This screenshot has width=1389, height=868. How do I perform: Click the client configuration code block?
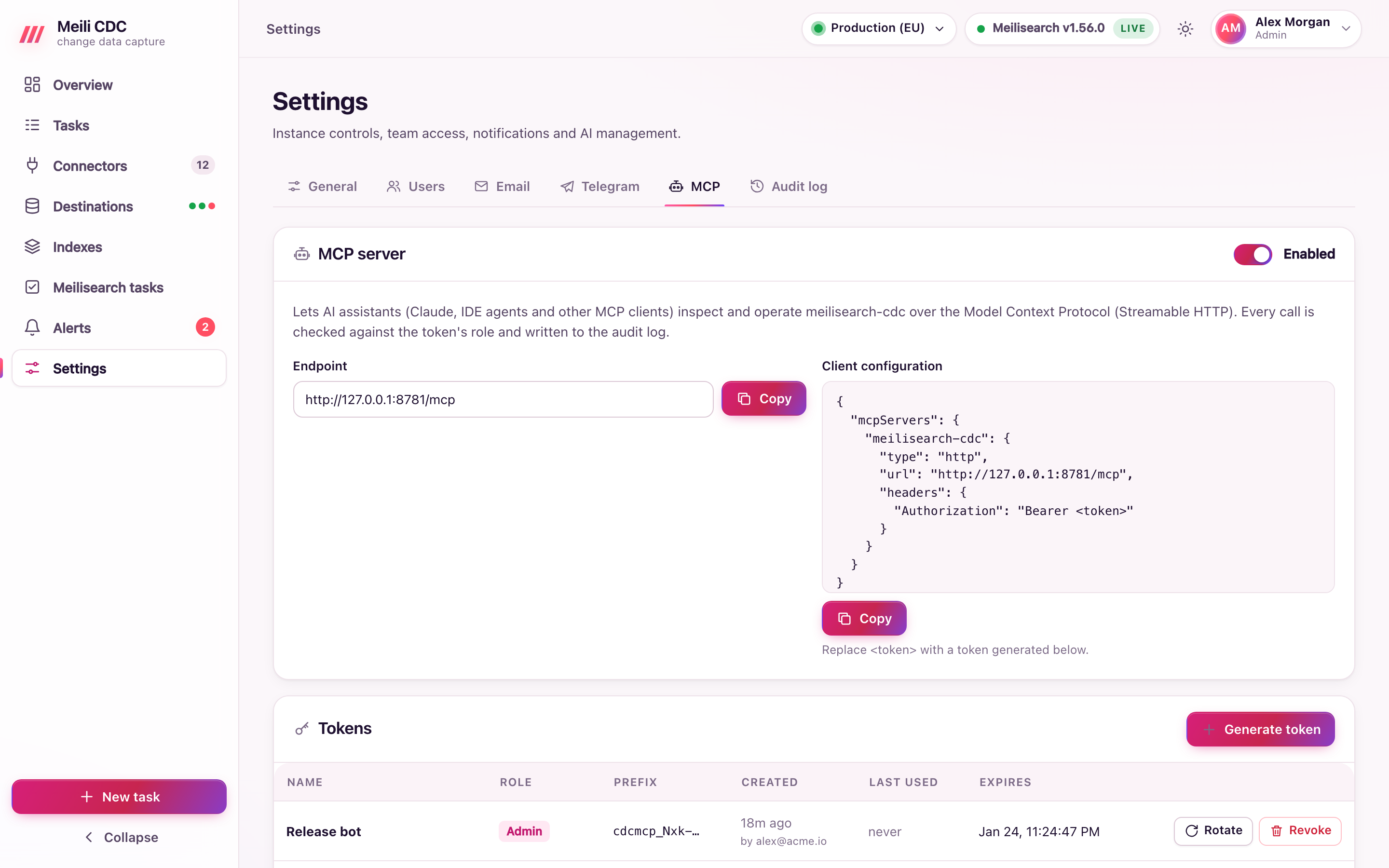pyautogui.click(x=1078, y=487)
